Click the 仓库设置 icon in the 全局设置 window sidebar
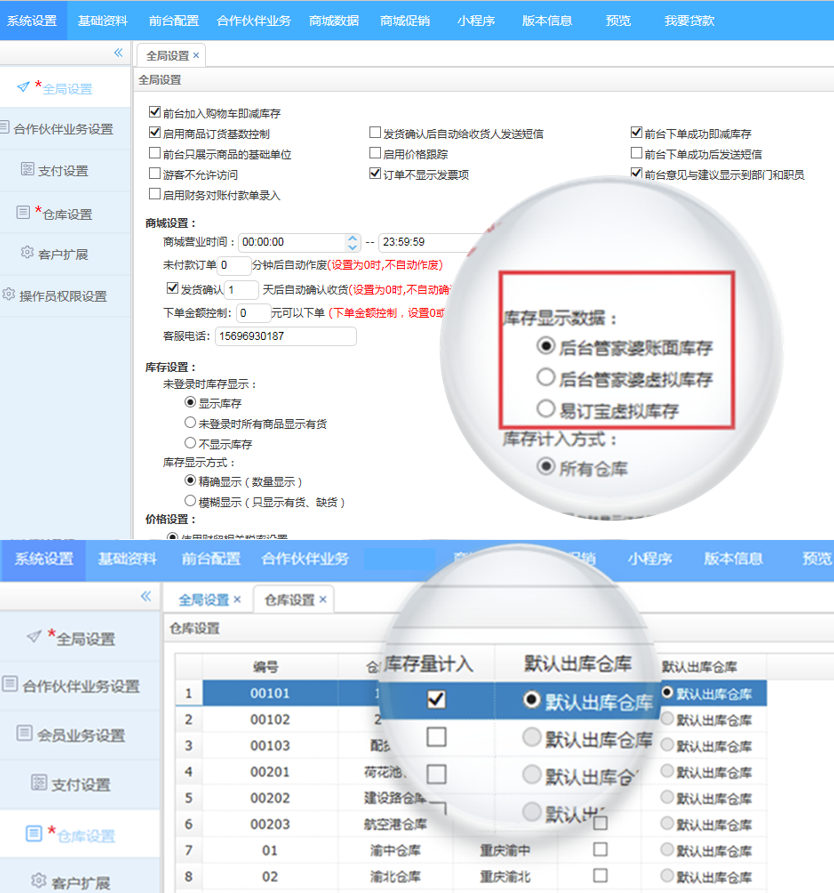This screenshot has width=834, height=893. [23, 212]
